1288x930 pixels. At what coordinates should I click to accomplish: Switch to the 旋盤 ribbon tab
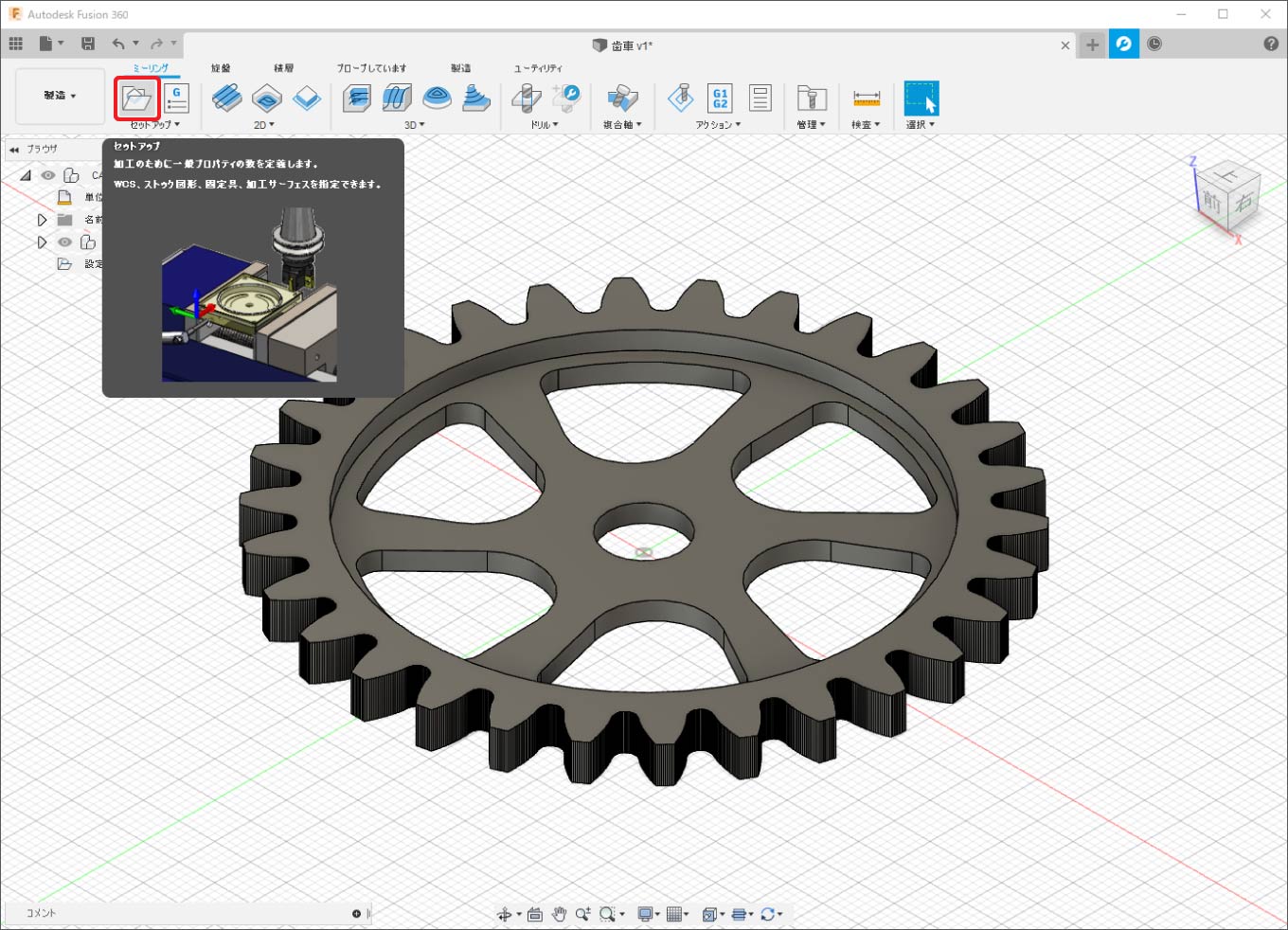221,68
